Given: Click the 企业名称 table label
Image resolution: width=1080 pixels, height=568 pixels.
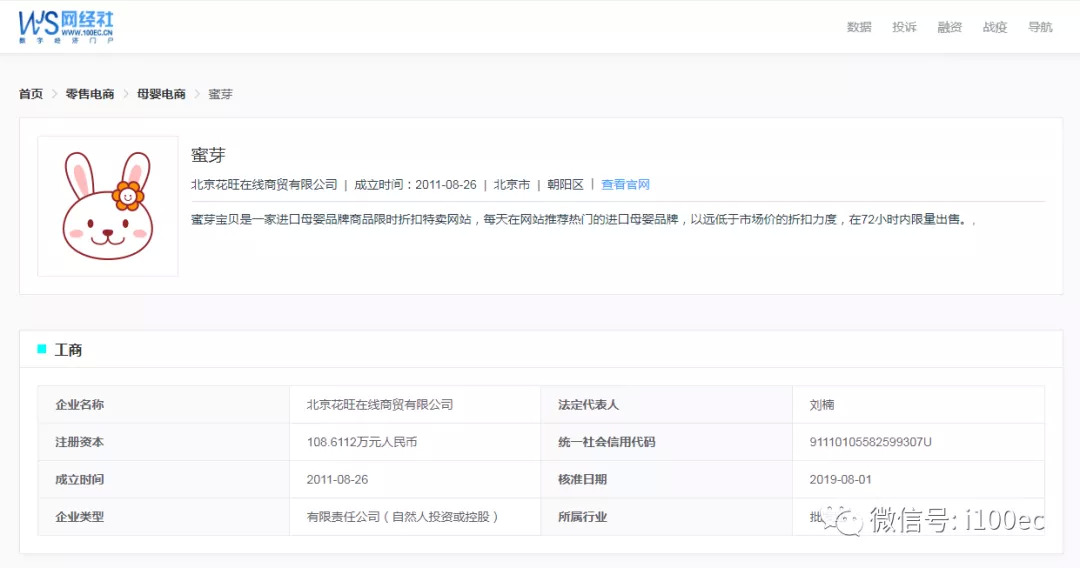Looking at the screenshot, I should [79, 405].
